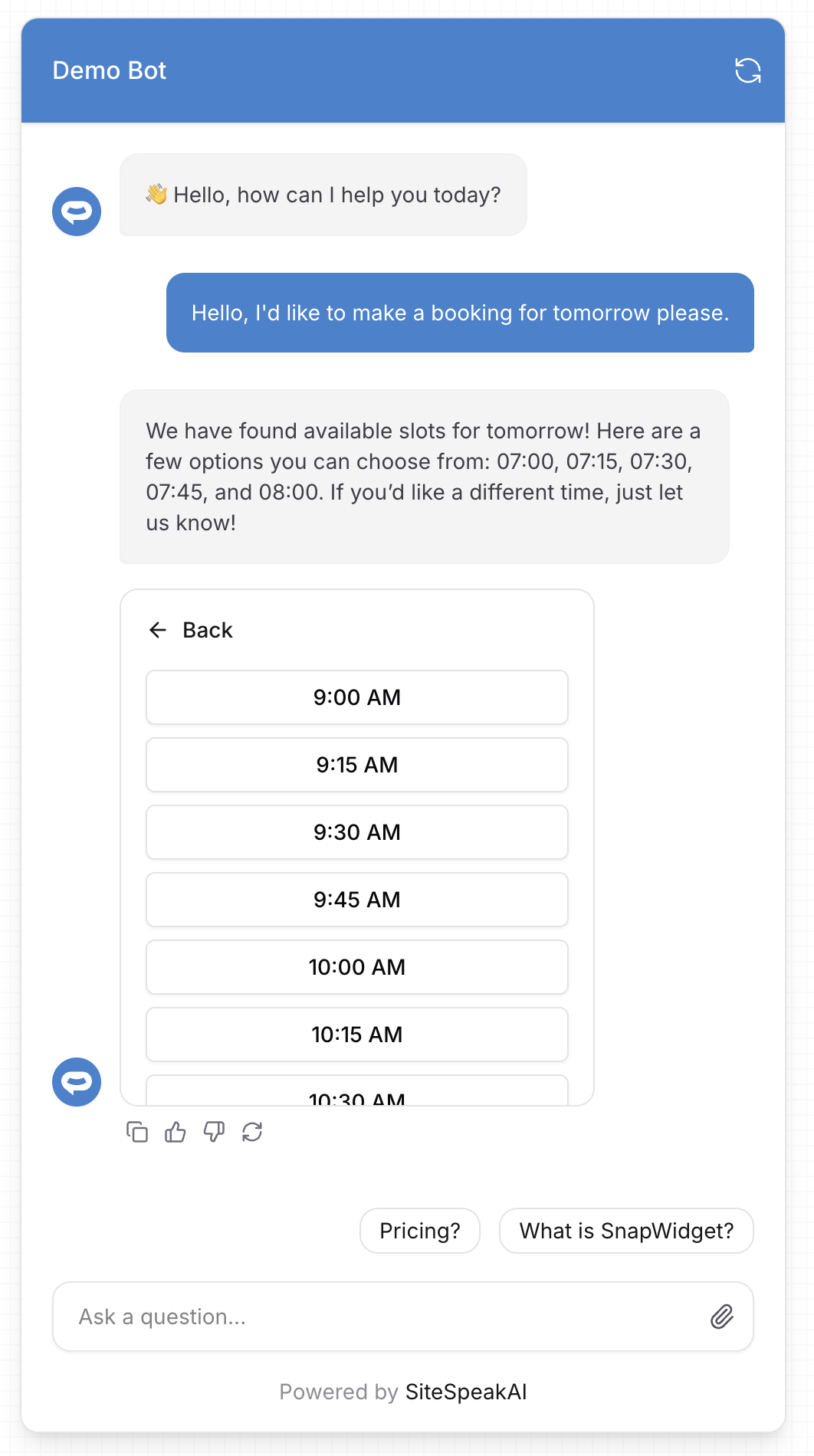The image size is (814, 1456).
Task: Copy the bot response
Action: pyautogui.click(x=137, y=1132)
